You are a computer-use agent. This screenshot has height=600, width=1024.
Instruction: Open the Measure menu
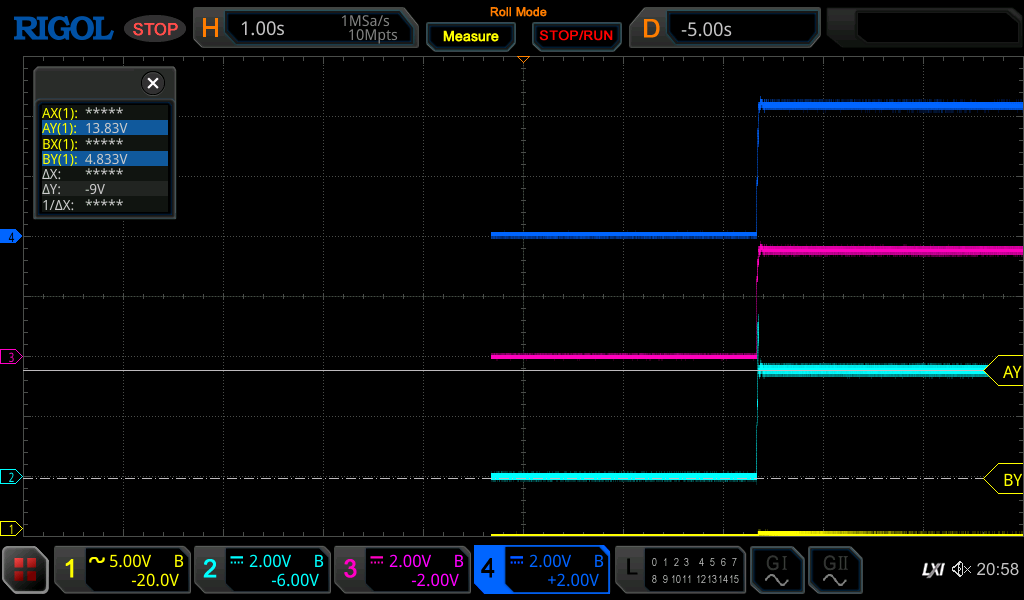(471, 37)
